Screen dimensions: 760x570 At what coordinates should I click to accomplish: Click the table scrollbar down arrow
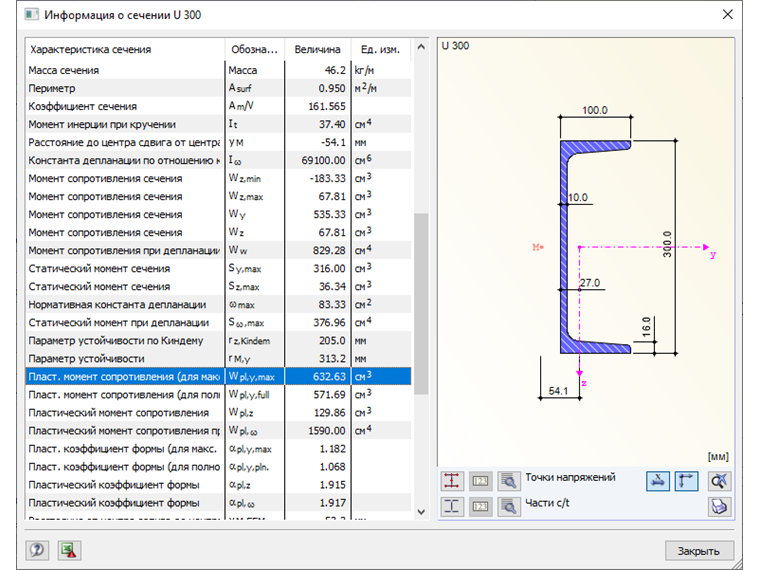point(421,512)
